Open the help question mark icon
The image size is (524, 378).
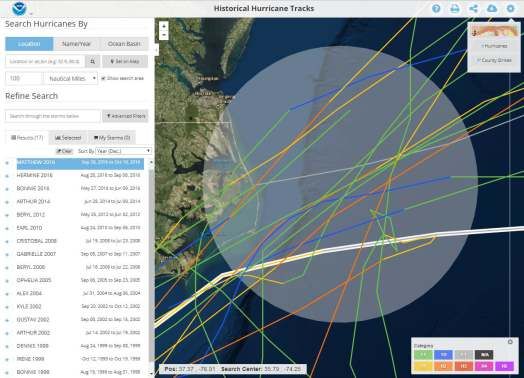436,8
